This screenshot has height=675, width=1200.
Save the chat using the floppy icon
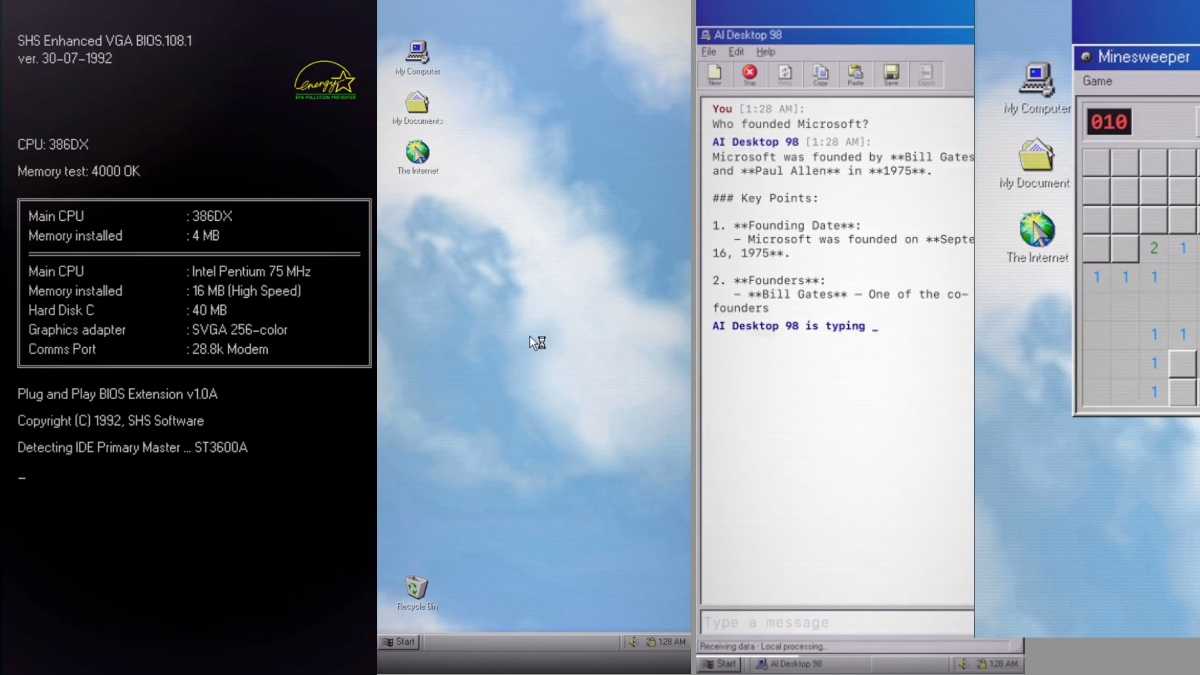point(890,74)
